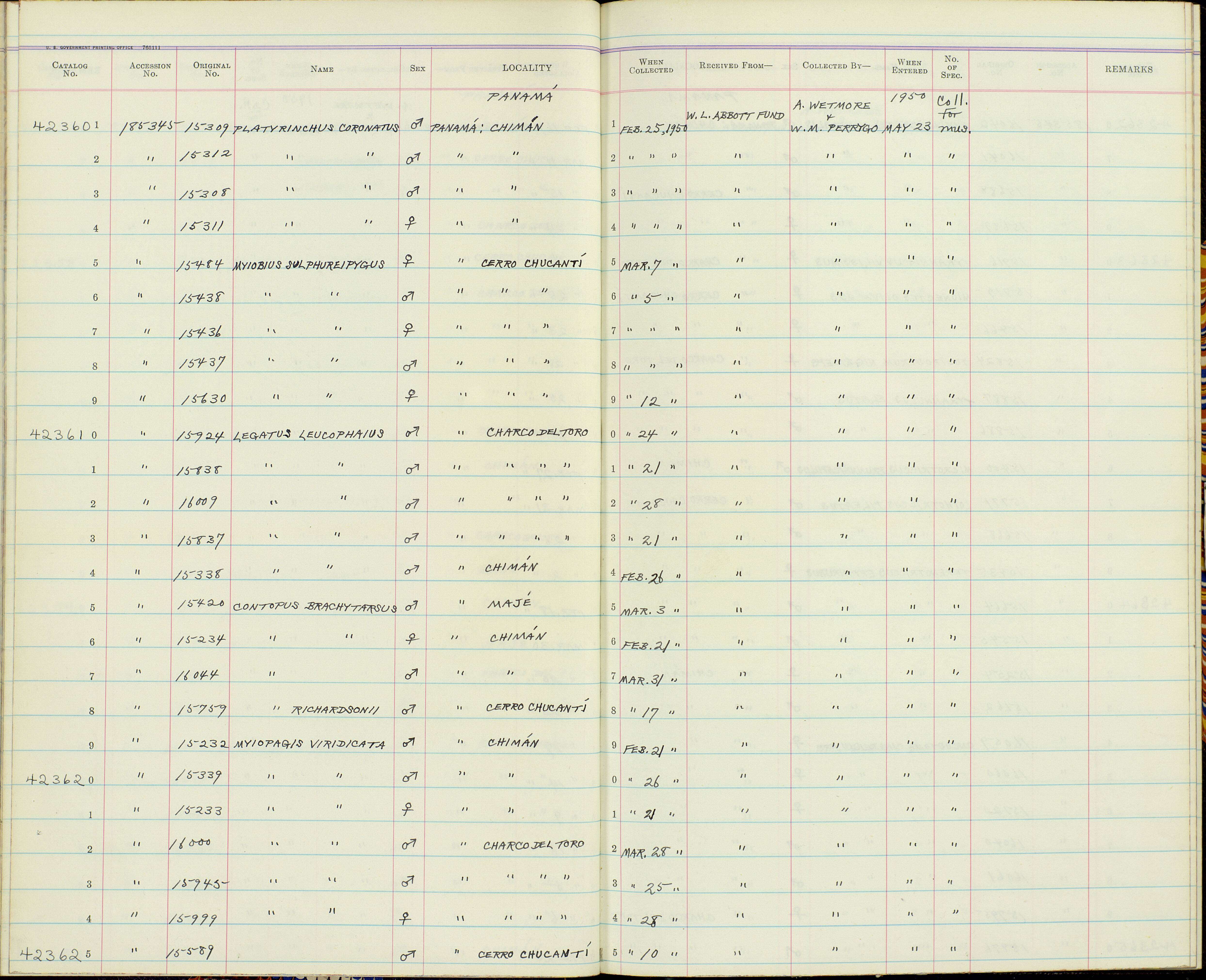The height and width of the screenshot is (980, 1206).
Task: Click the 'Name' column header
Action: coord(322,69)
